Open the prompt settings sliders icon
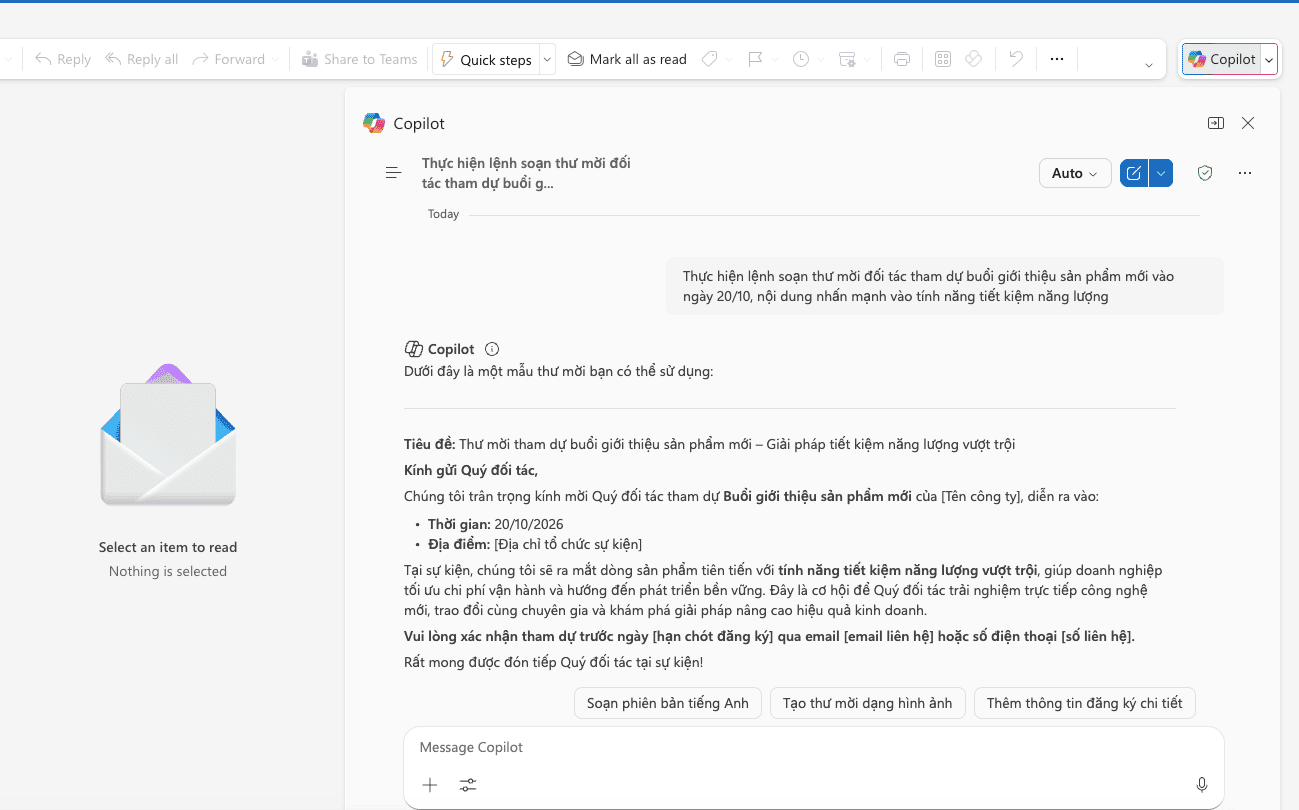The image size is (1299, 810). click(x=468, y=785)
